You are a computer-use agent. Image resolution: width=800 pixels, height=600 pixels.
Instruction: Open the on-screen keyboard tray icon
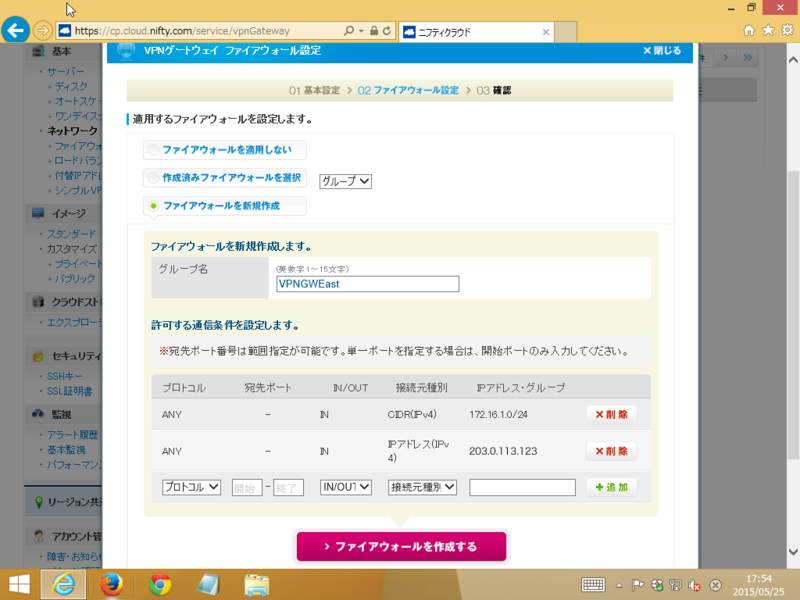(593, 584)
